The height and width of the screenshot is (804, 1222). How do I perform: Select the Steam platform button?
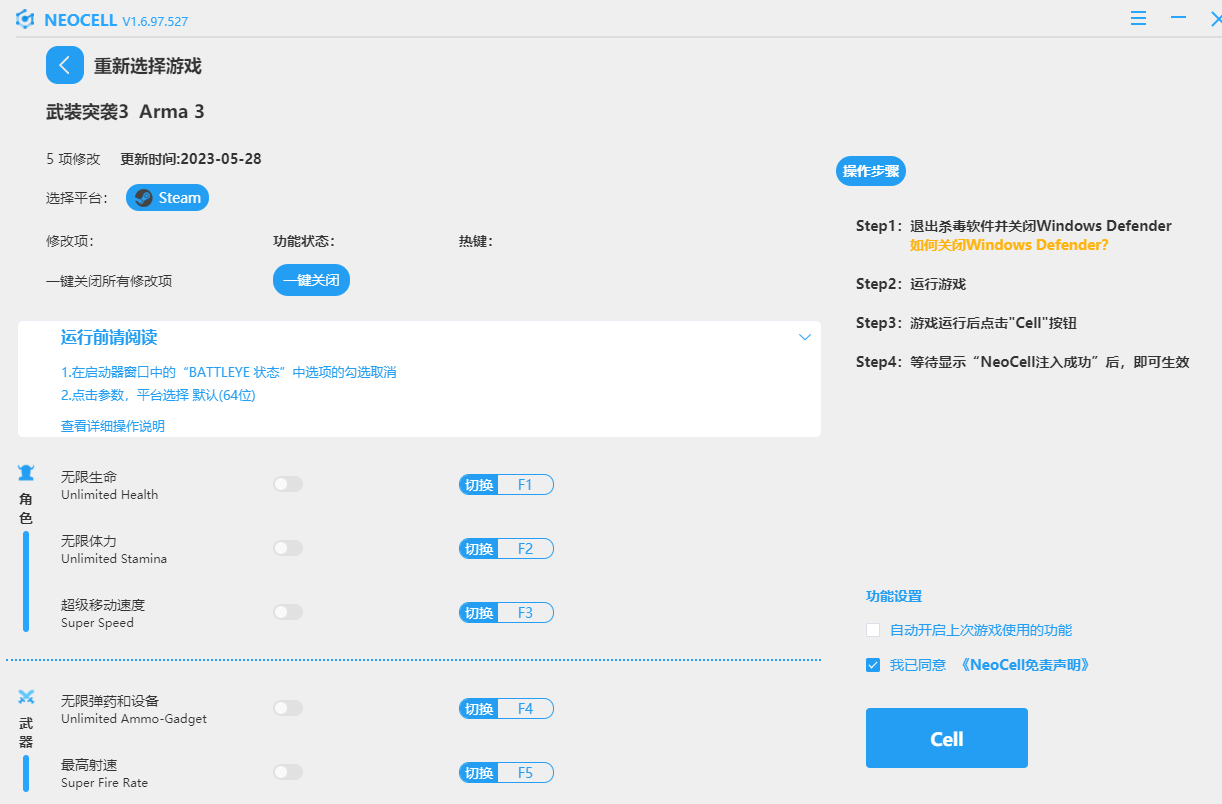point(167,198)
